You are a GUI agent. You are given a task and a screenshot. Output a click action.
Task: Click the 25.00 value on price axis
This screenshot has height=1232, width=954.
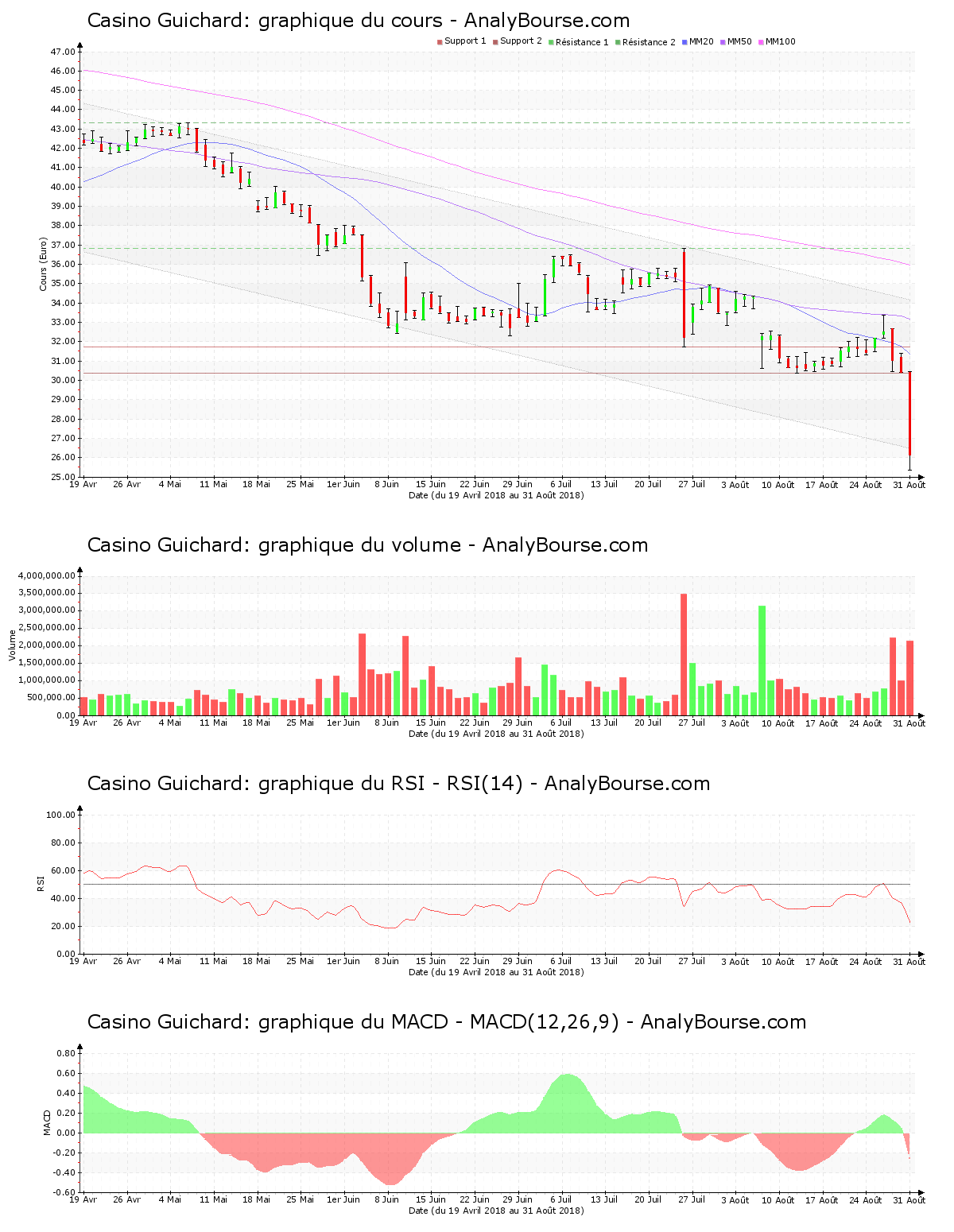[x=64, y=477]
